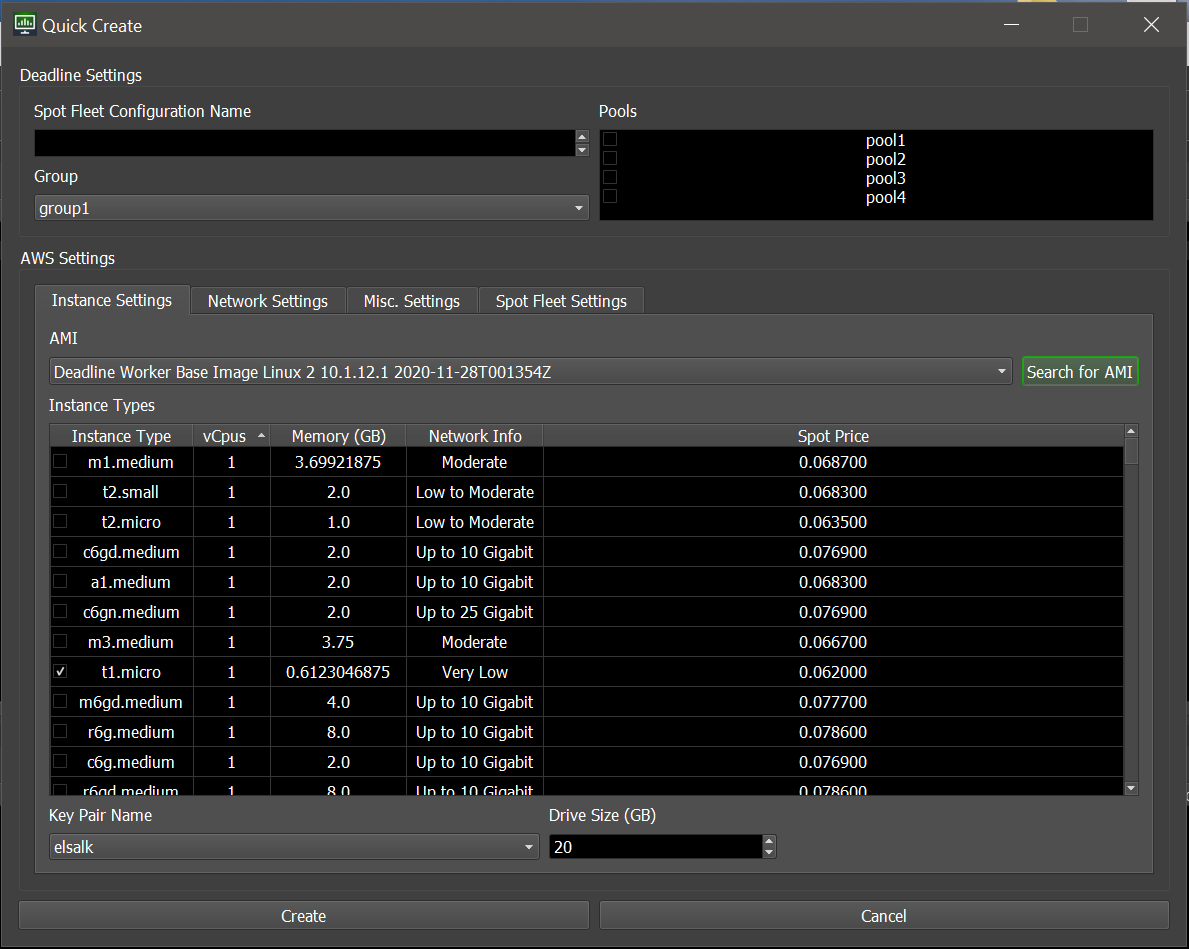
Task: Tick the c6gn.medium instance checkbox
Action: click(x=61, y=611)
